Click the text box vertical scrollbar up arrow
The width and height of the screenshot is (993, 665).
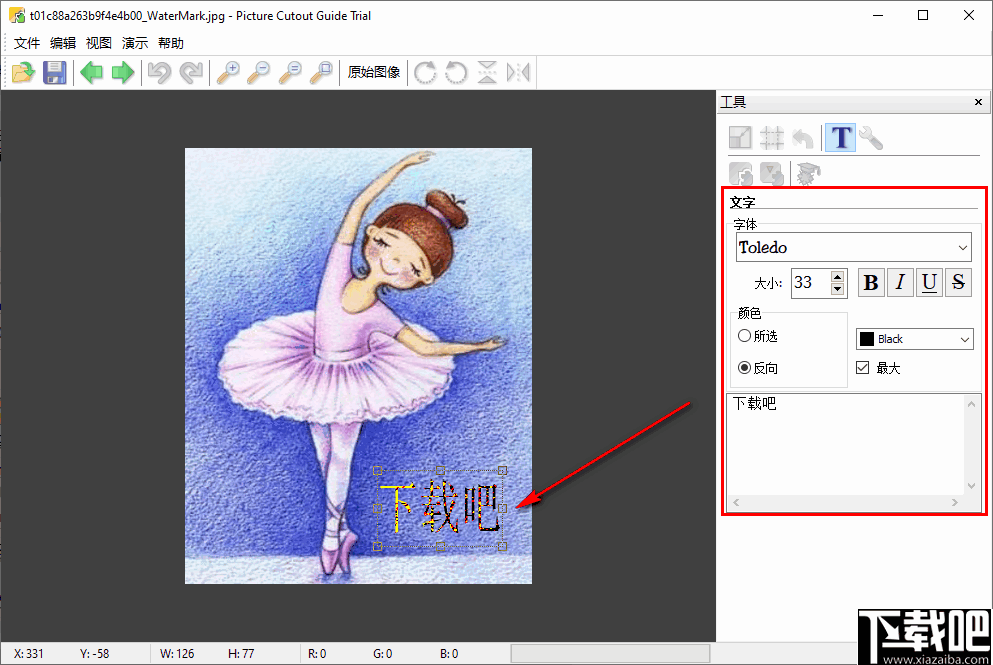click(971, 404)
